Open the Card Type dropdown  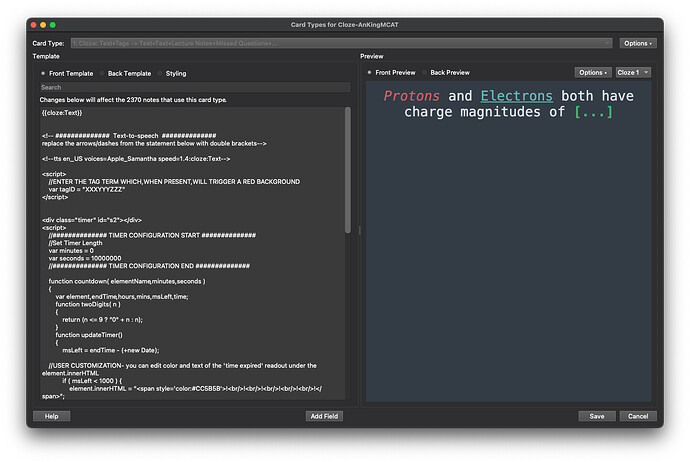(x=340, y=43)
